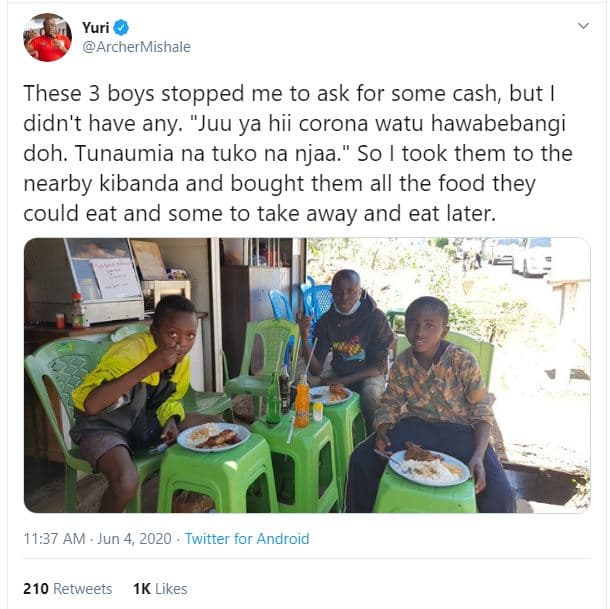Viewport: 610px width, 609px height.
Task: Click the rice plate on the right stool
Action: point(428,464)
